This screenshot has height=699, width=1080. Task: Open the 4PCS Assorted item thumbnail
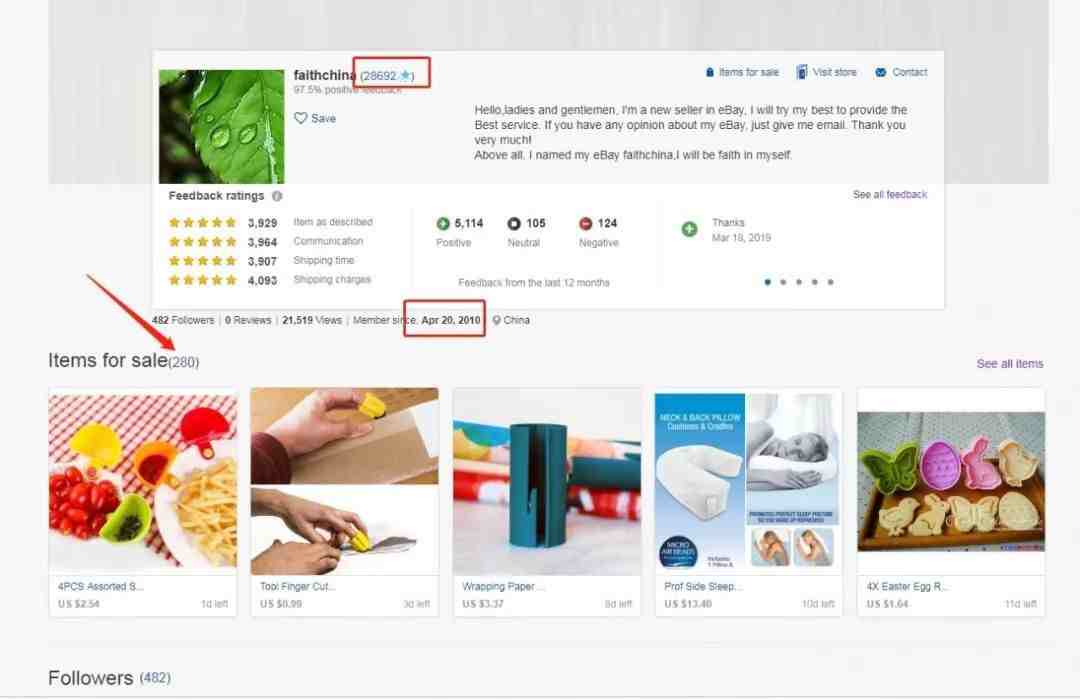click(x=143, y=481)
